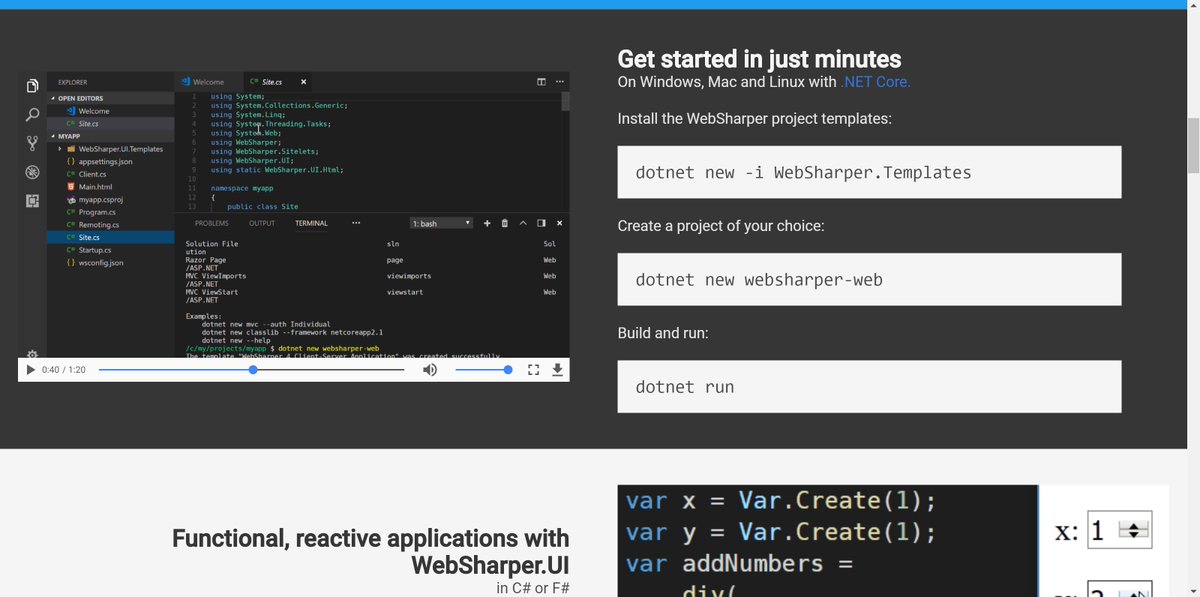Open the 1: bash terminal dropdown
Viewport: 1200px width, 597px height.
pos(441,223)
